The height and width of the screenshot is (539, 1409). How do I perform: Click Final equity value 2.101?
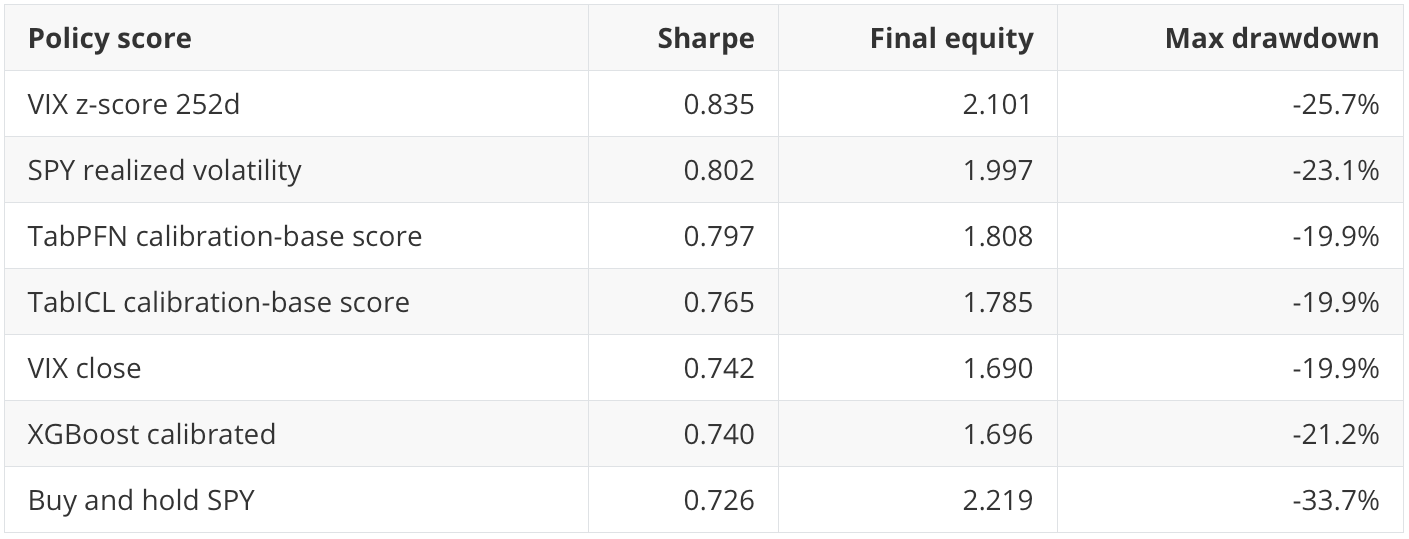[x=998, y=104]
